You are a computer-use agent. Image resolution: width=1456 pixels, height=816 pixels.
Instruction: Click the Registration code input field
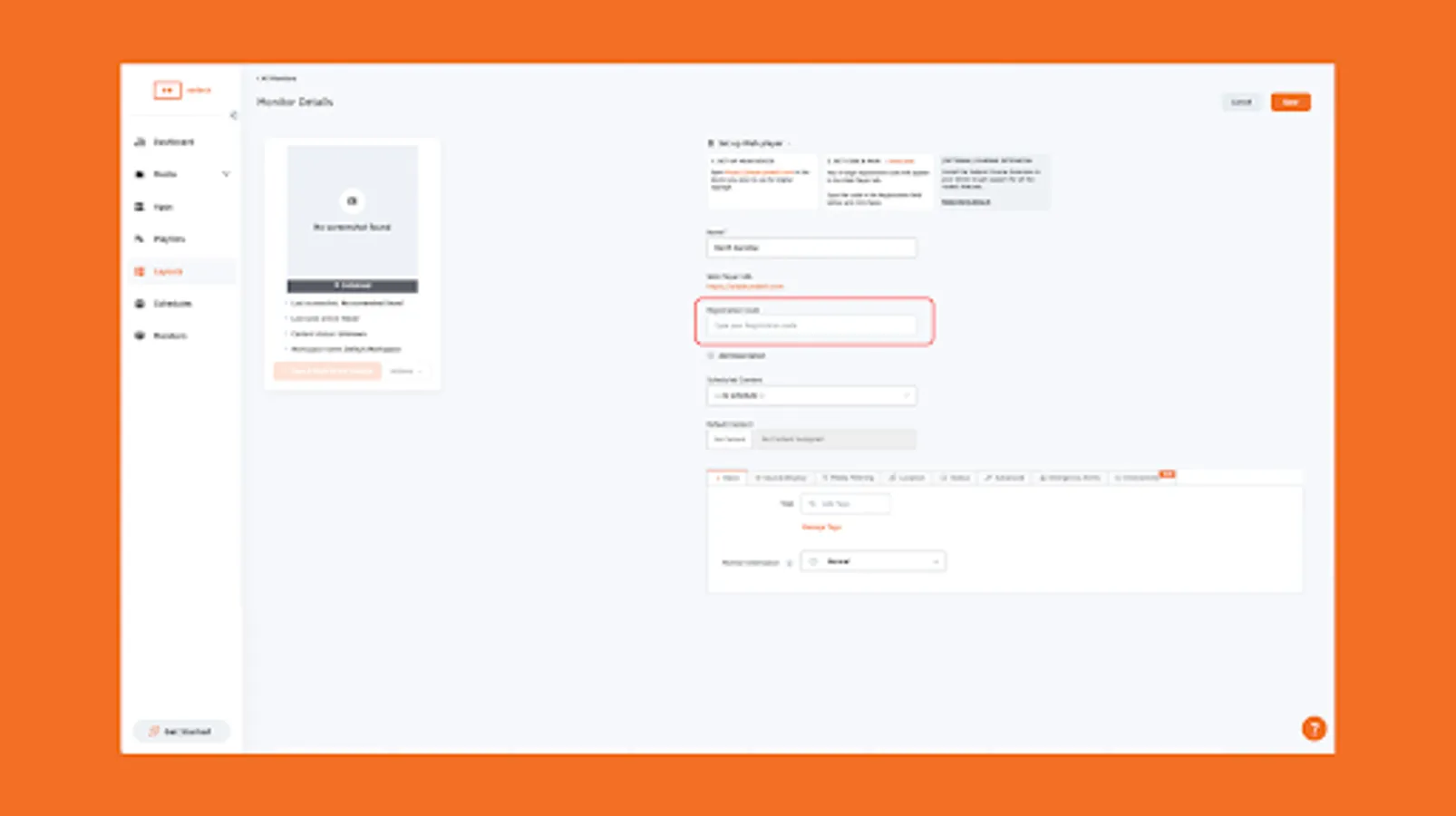click(x=811, y=325)
